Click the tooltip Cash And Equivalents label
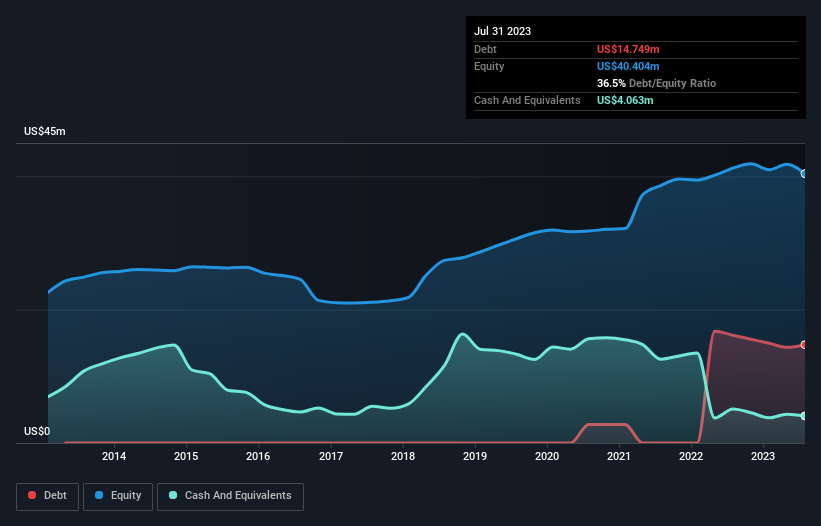The width and height of the screenshot is (821, 526). click(527, 100)
